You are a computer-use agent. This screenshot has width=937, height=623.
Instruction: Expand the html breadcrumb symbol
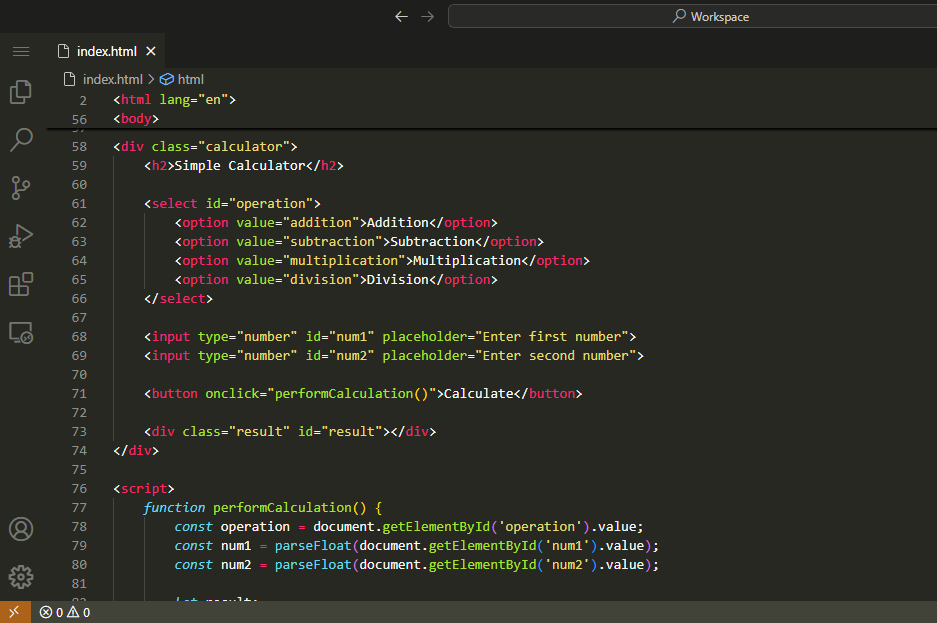[x=190, y=79]
